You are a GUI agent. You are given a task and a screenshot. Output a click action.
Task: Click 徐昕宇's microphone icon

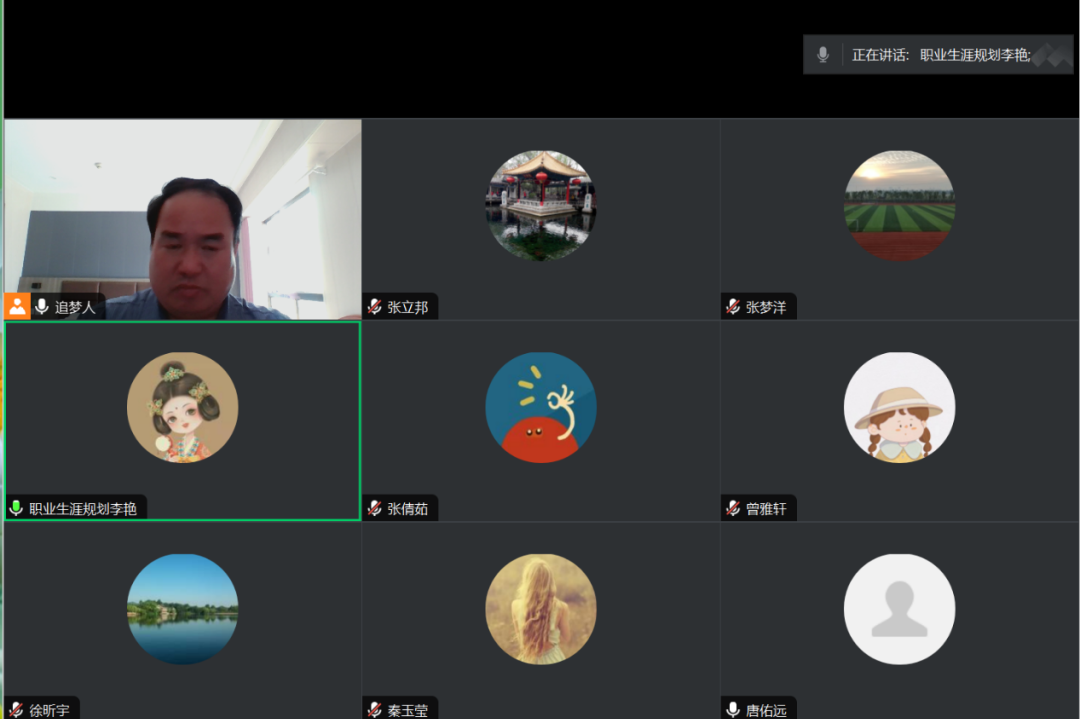click(16, 710)
